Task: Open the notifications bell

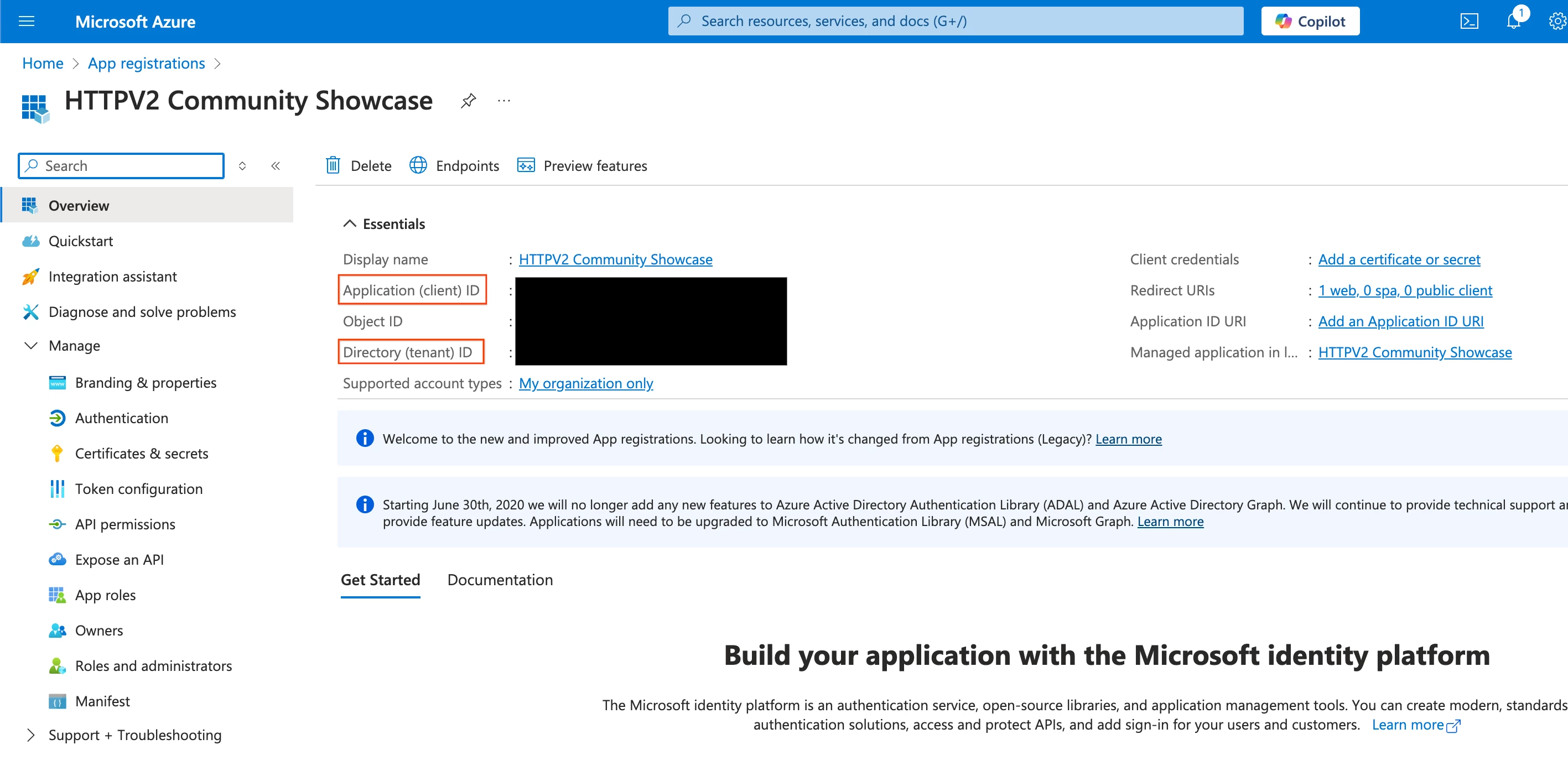Action: coord(1513,22)
